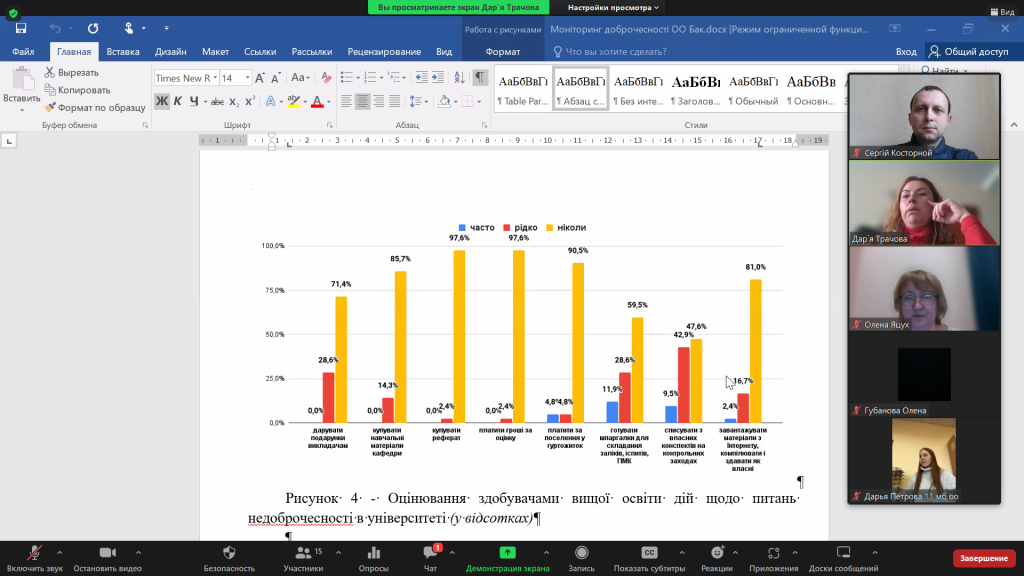Click the Cut scissors icon
This screenshot has width=1024, height=576.
[50, 73]
